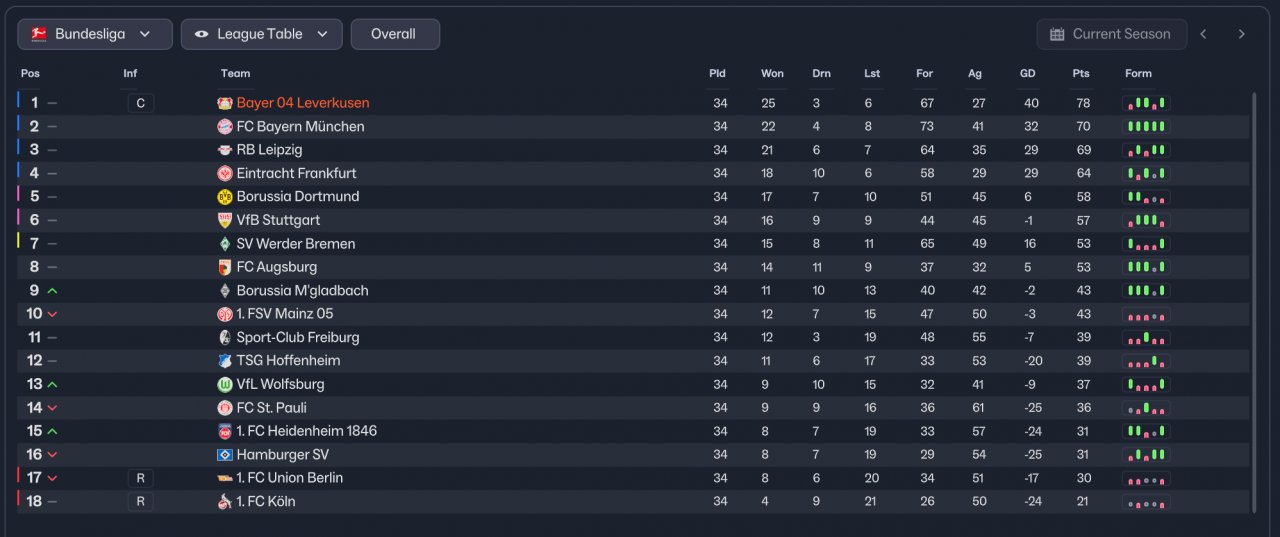Click the VfL Wolfsburg club crest

tap(225, 384)
